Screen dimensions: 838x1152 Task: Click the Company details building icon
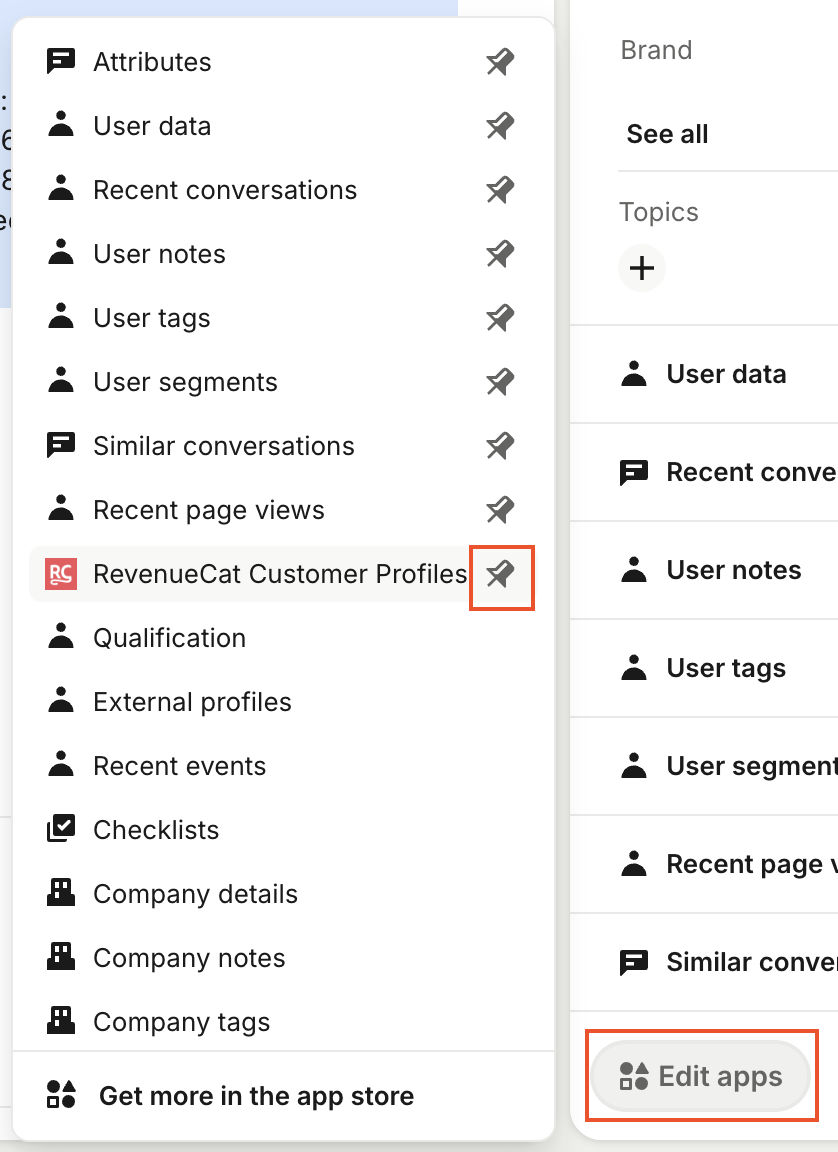coord(61,893)
